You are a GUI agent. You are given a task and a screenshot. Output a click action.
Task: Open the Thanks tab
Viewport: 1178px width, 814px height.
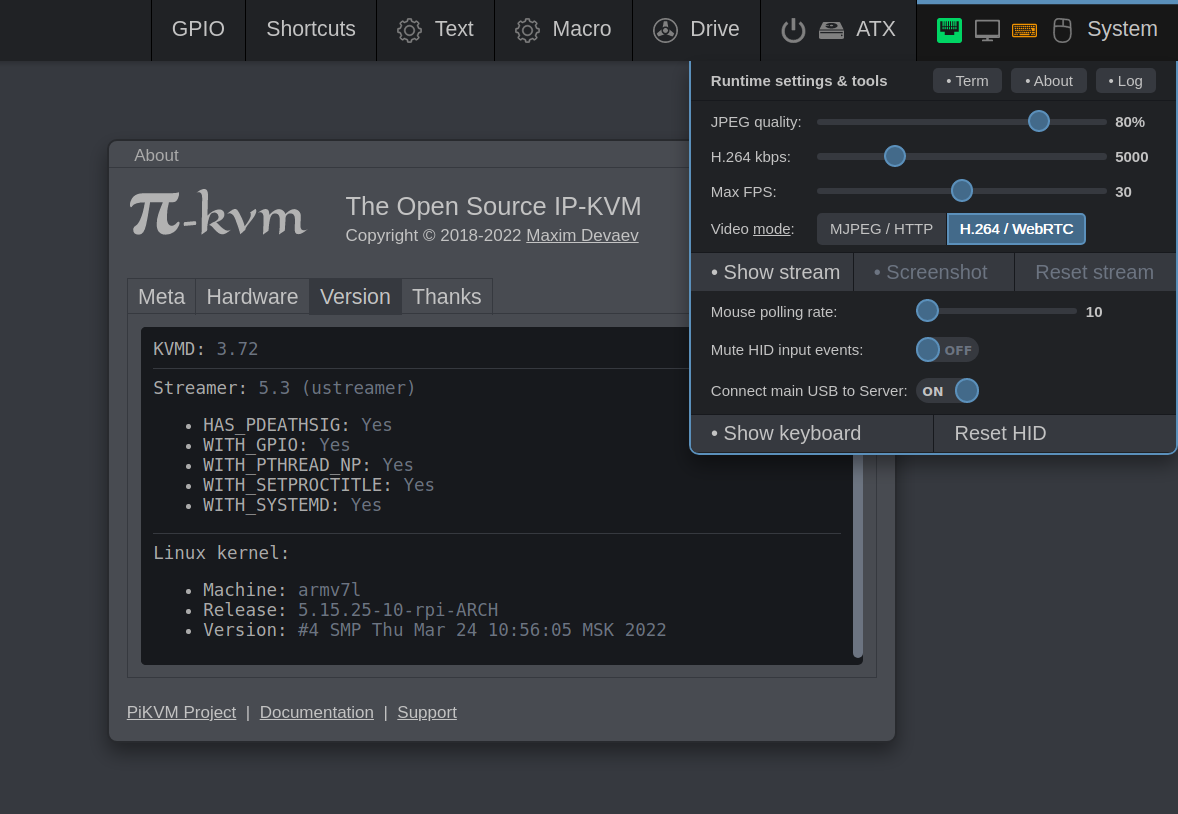pyautogui.click(x=447, y=296)
